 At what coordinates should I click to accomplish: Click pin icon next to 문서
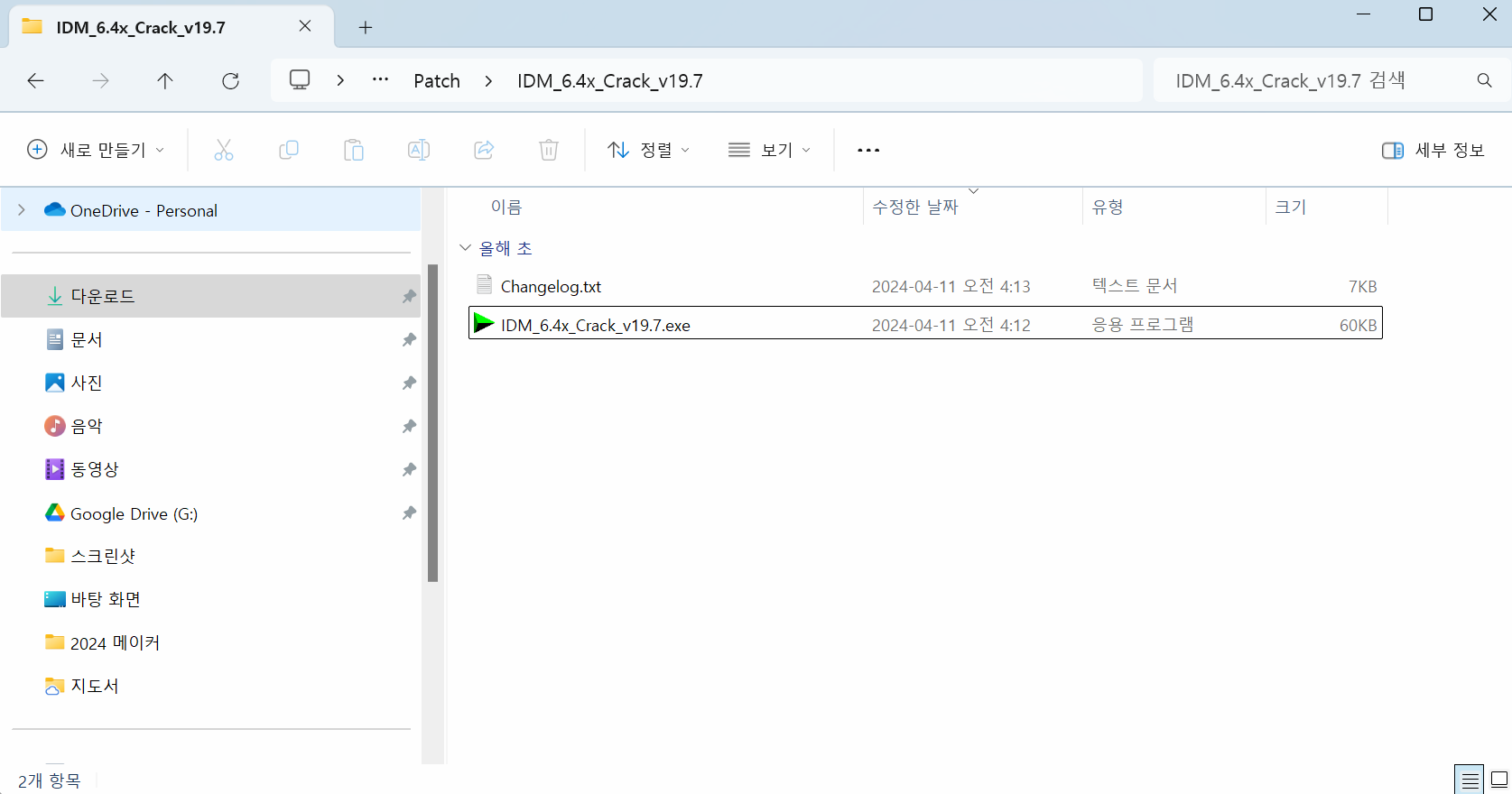pyautogui.click(x=409, y=339)
